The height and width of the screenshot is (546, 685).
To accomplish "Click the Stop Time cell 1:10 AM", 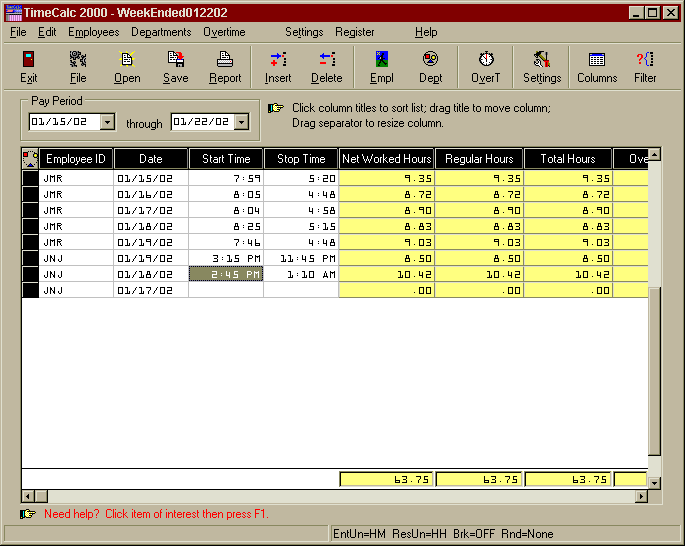I will pos(301,274).
